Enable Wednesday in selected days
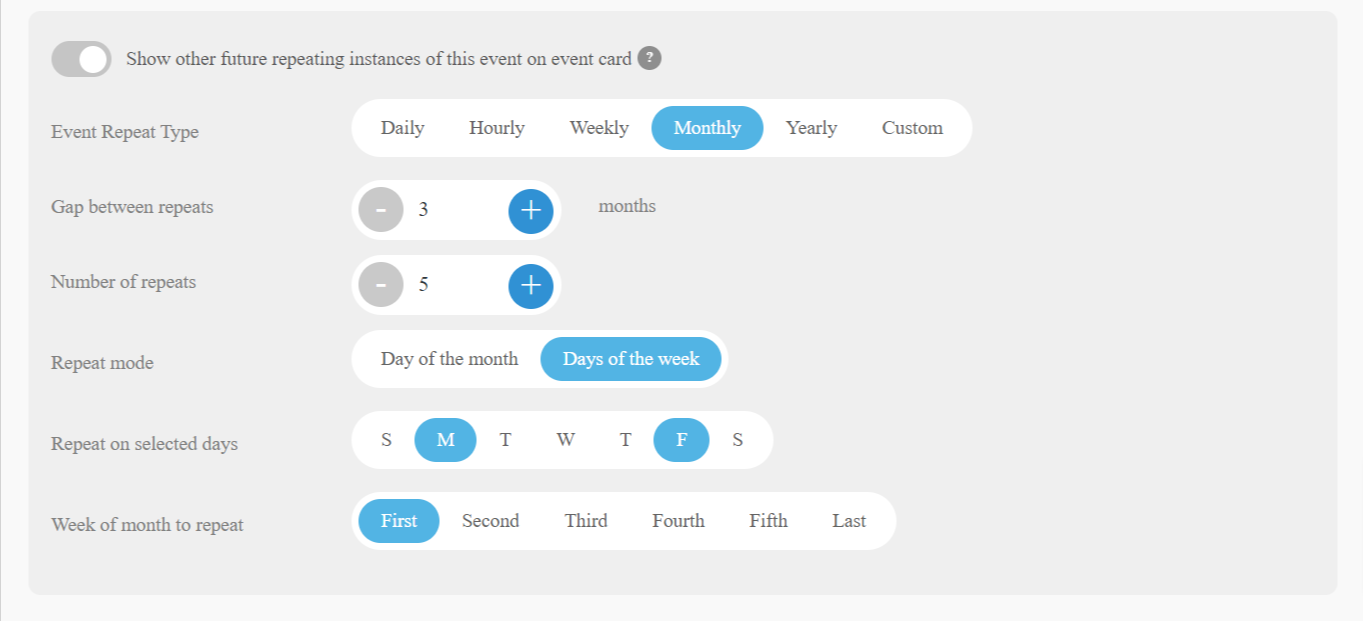 [x=566, y=440]
